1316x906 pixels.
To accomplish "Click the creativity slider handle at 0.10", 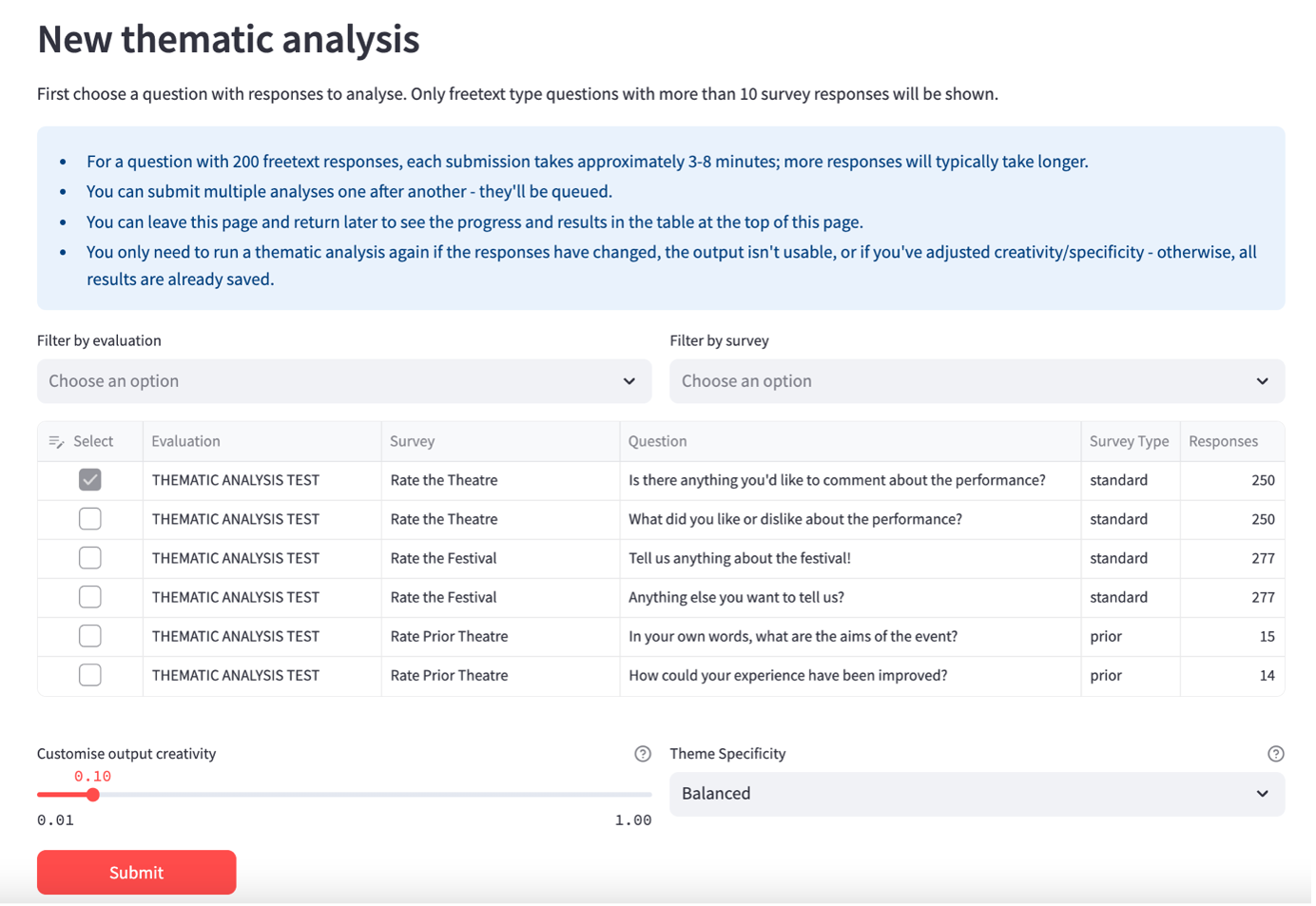I will tap(93, 795).
